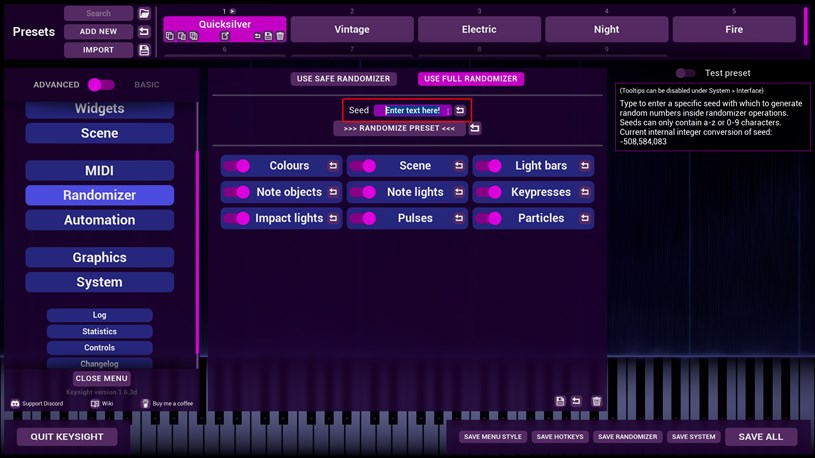Open the Statistics page
The width and height of the screenshot is (815, 458).
click(x=99, y=331)
